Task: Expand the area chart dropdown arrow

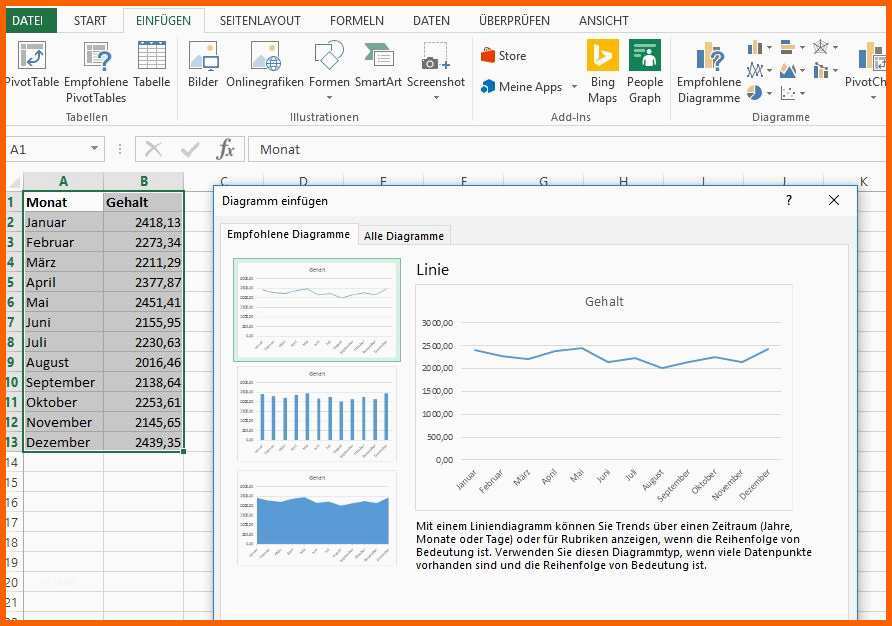Action: pos(802,71)
